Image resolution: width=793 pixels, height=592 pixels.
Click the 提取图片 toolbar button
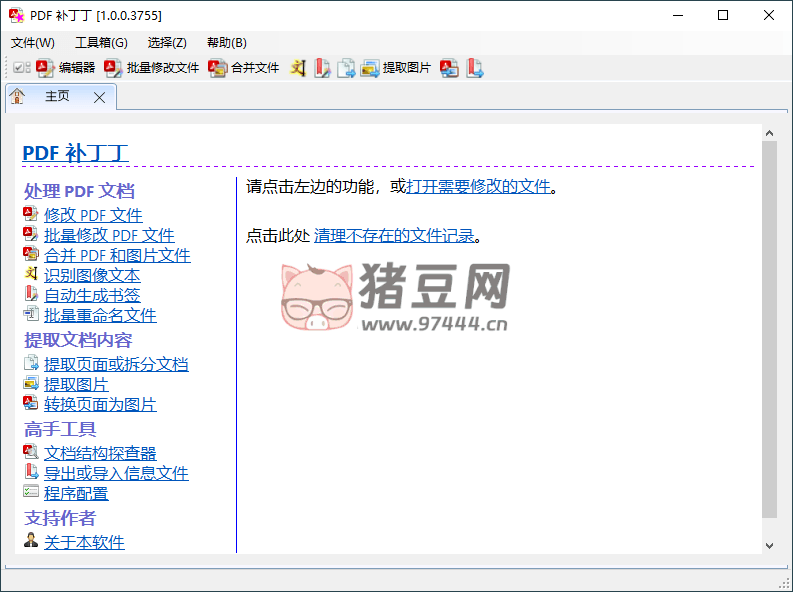396,68
